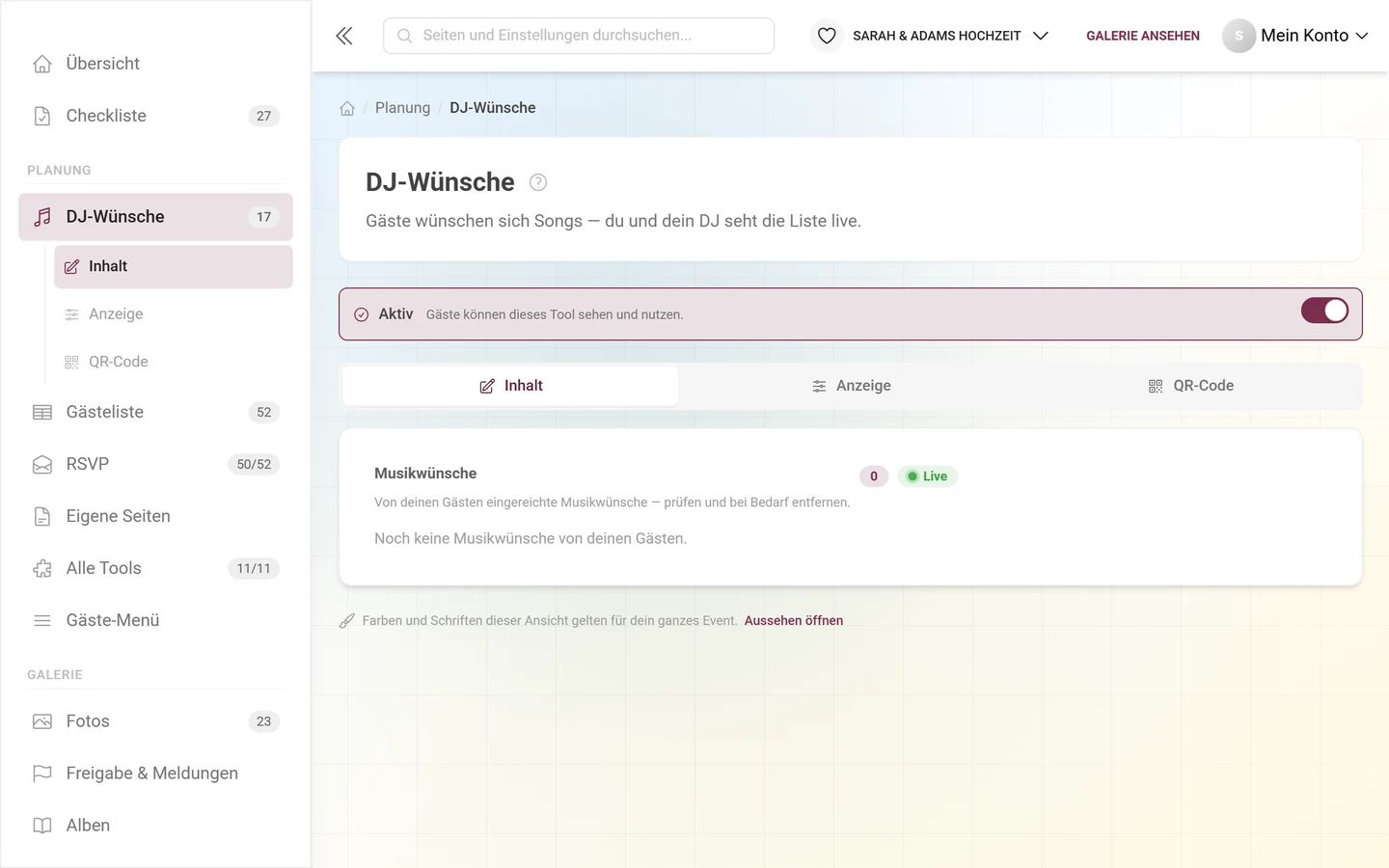Click the Fotos image icon
The image size is (1389, 868).
pyautogui.click(x=42, y=721)
